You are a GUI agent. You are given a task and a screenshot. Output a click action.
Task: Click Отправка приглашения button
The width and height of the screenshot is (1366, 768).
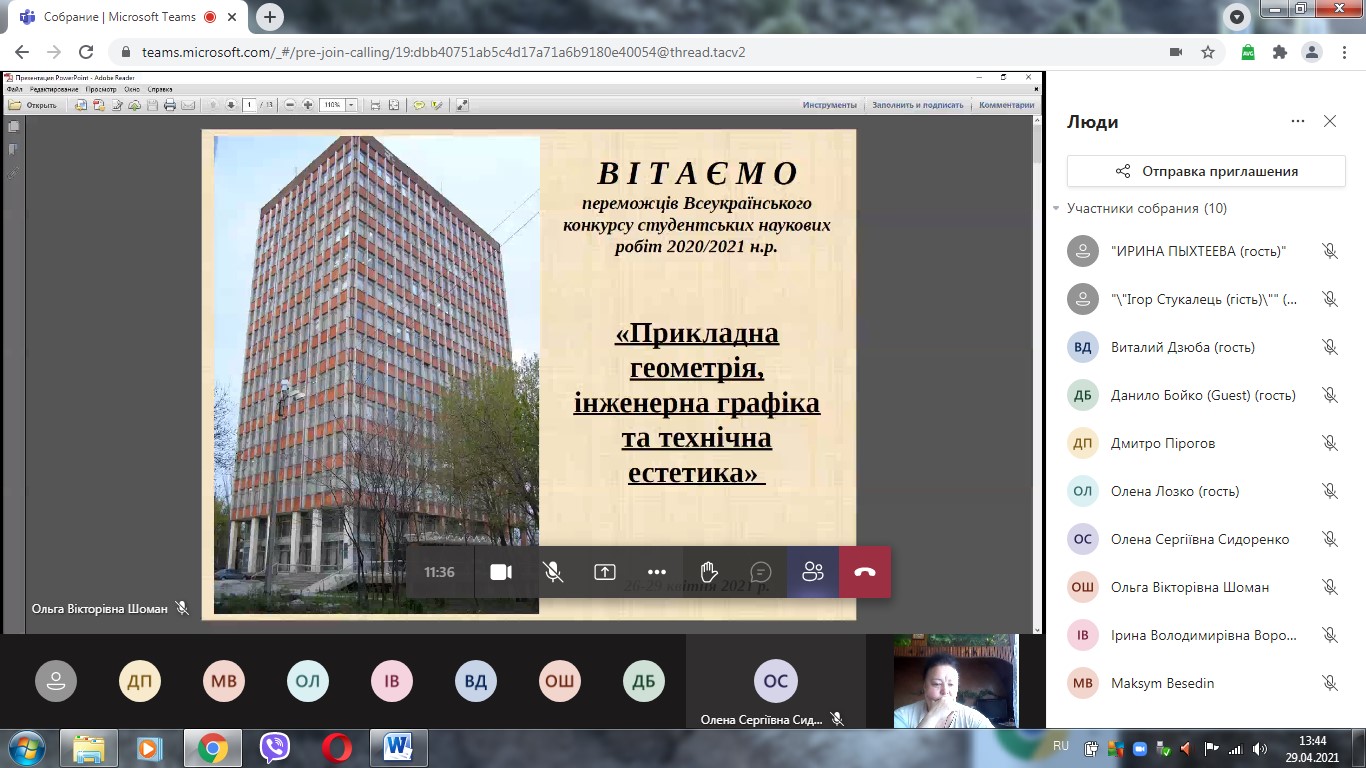(1206, 171)
